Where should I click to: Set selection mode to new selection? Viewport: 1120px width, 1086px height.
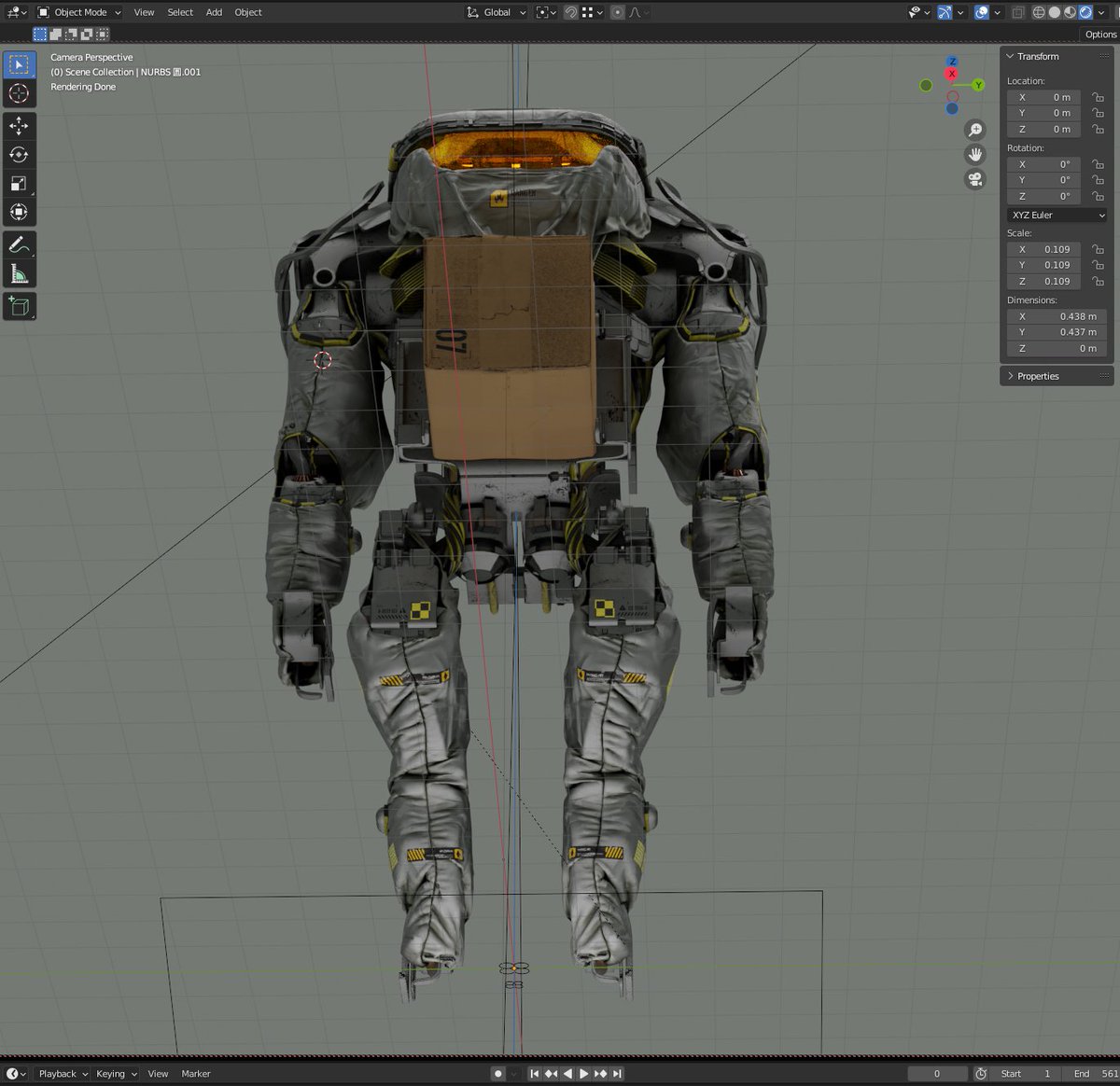[40, 35]
